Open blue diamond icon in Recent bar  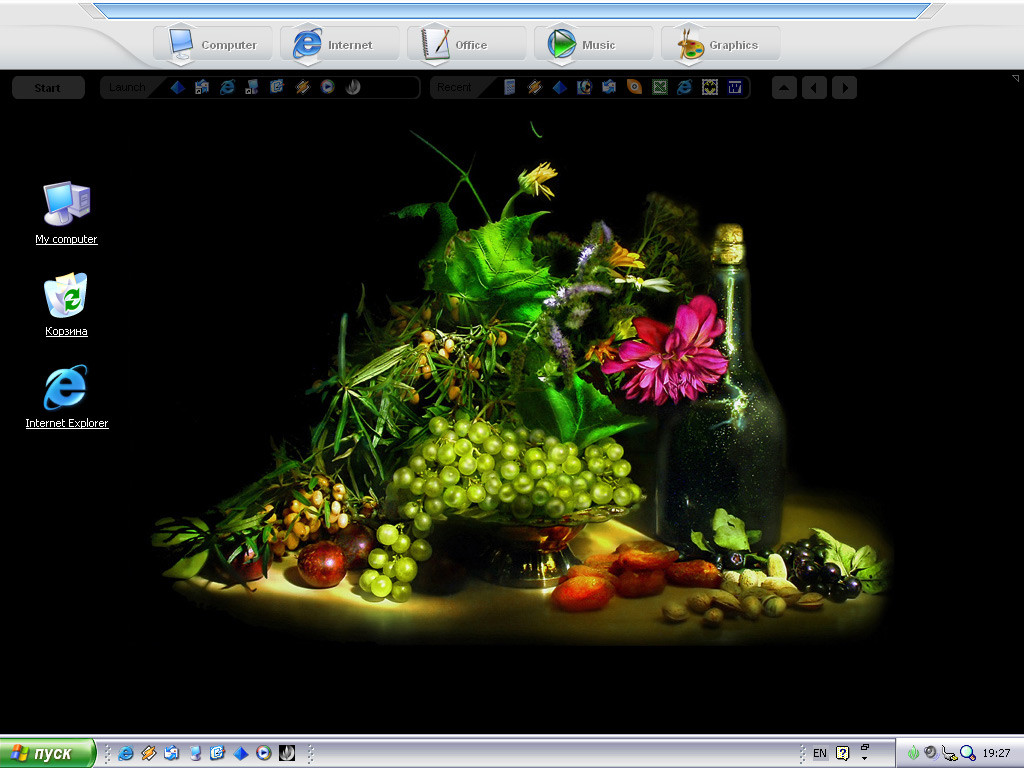coord(559,87)
